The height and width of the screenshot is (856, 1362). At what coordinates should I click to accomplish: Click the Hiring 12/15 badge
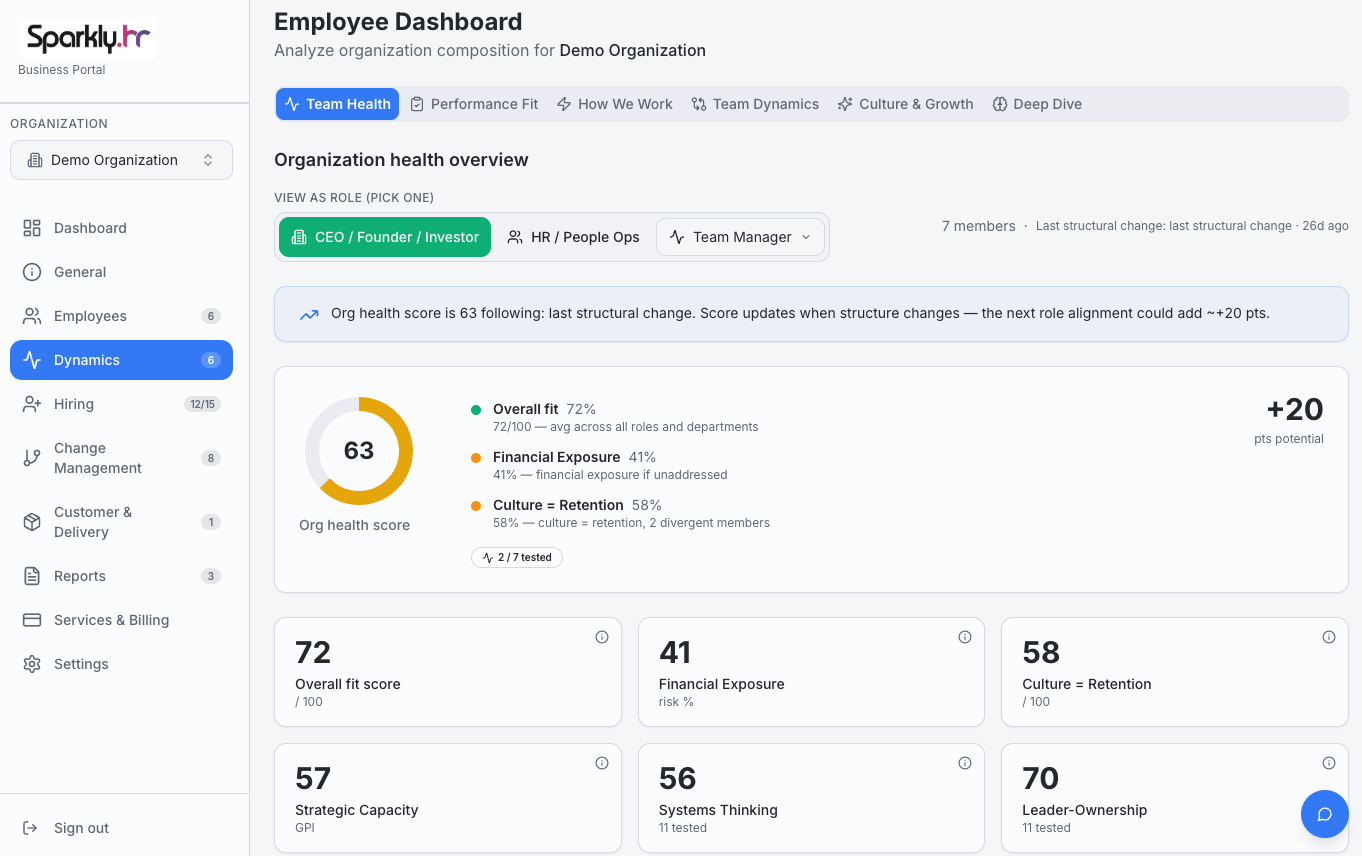point(202,404)
